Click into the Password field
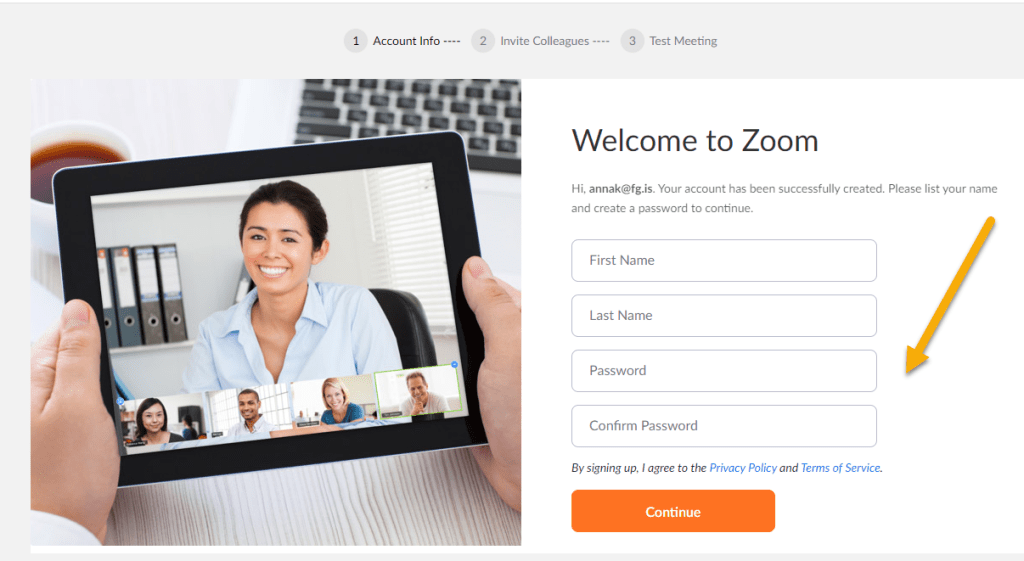 pos(724,371)
